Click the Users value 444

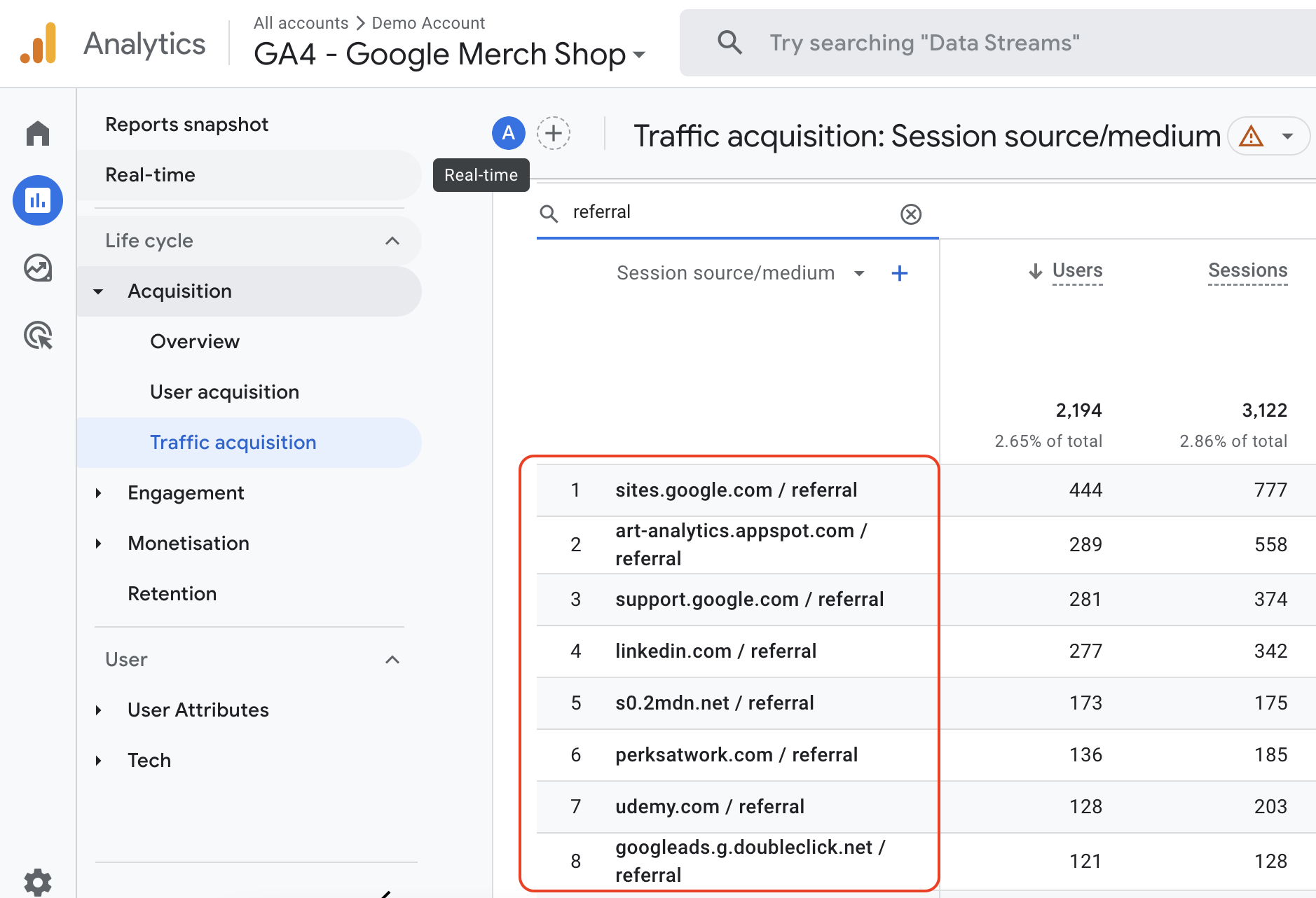[x=1085, y=490]
